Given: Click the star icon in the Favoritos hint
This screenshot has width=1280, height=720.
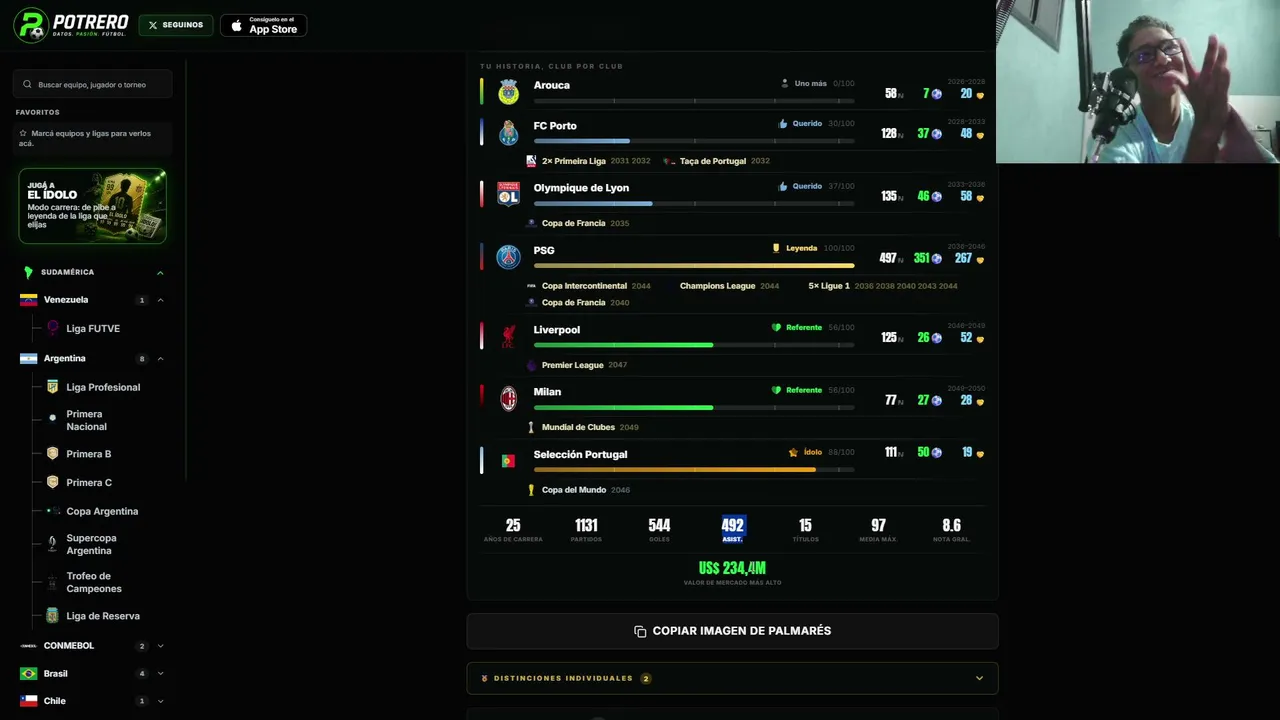Looking at the screenshot, I should click(x=23, y=133).
